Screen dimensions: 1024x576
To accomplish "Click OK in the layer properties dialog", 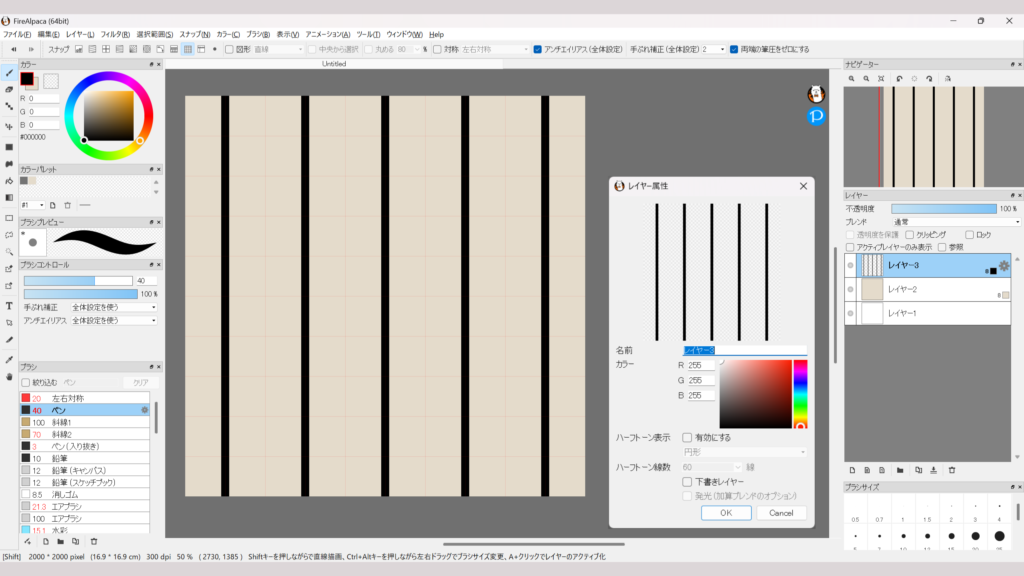I will (x=726, y=512).
